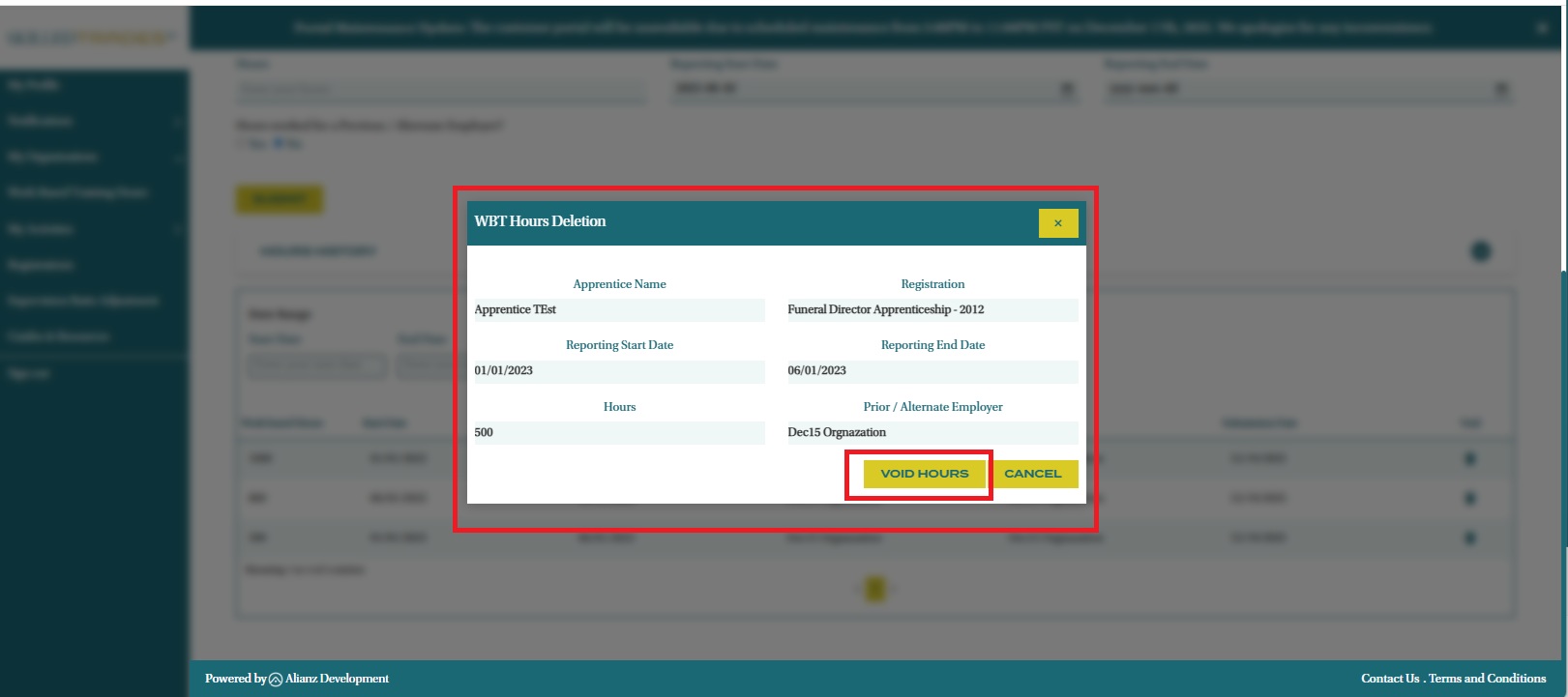Click the Void Hours button
This screenshot has height=697, width=1568.
coord(924,474)
